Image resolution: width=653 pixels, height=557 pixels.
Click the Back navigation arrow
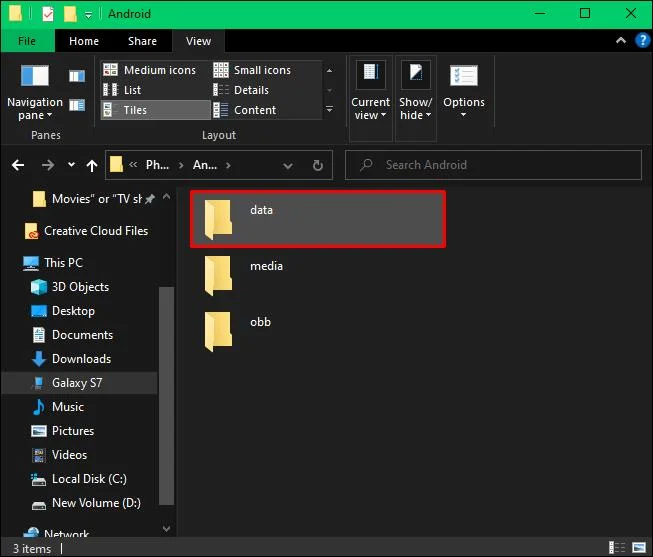pos(18,165)
